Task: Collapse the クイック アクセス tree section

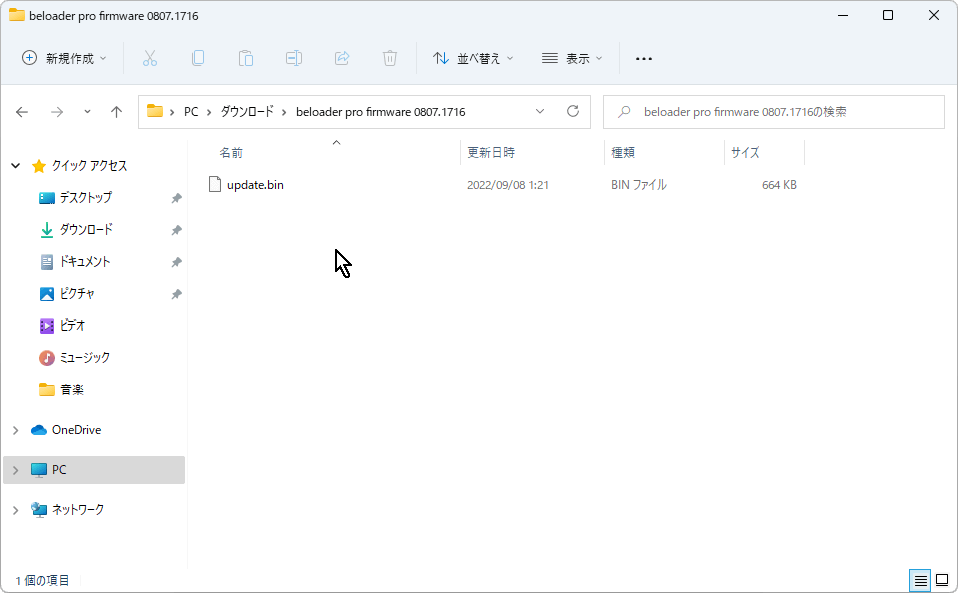Action: 14,166
